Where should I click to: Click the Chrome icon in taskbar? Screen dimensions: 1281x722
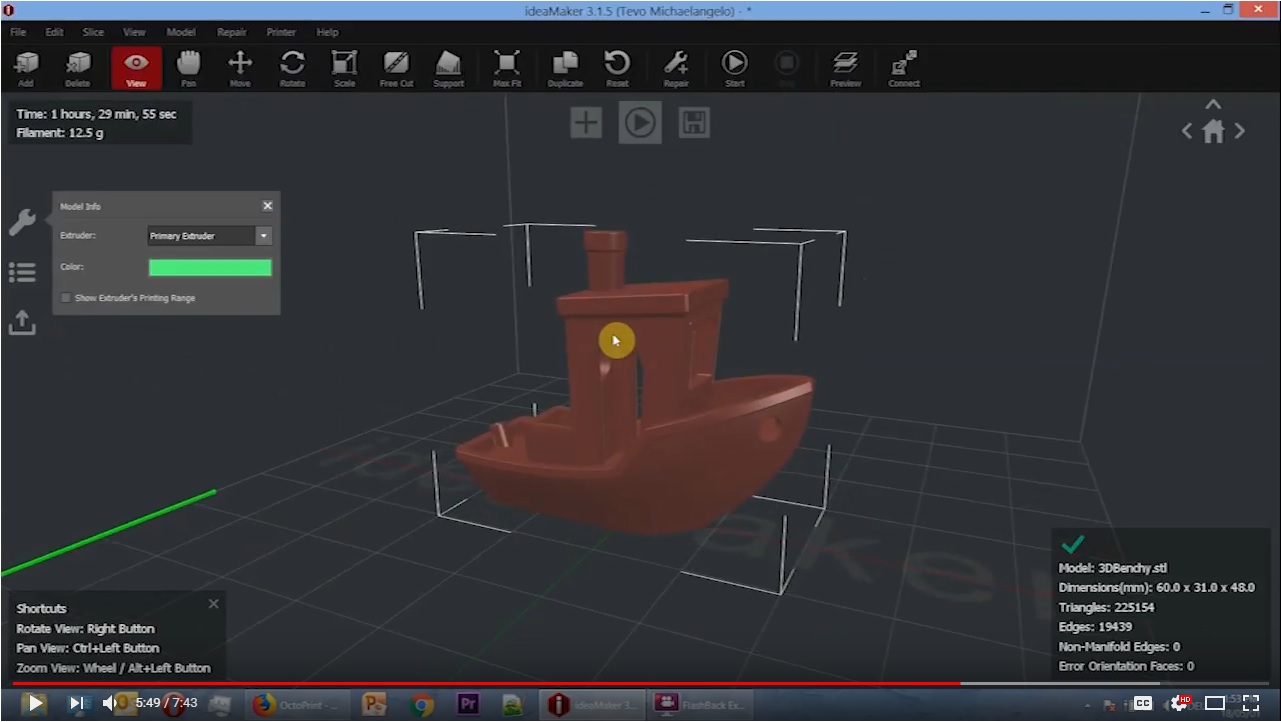(422, 704)
